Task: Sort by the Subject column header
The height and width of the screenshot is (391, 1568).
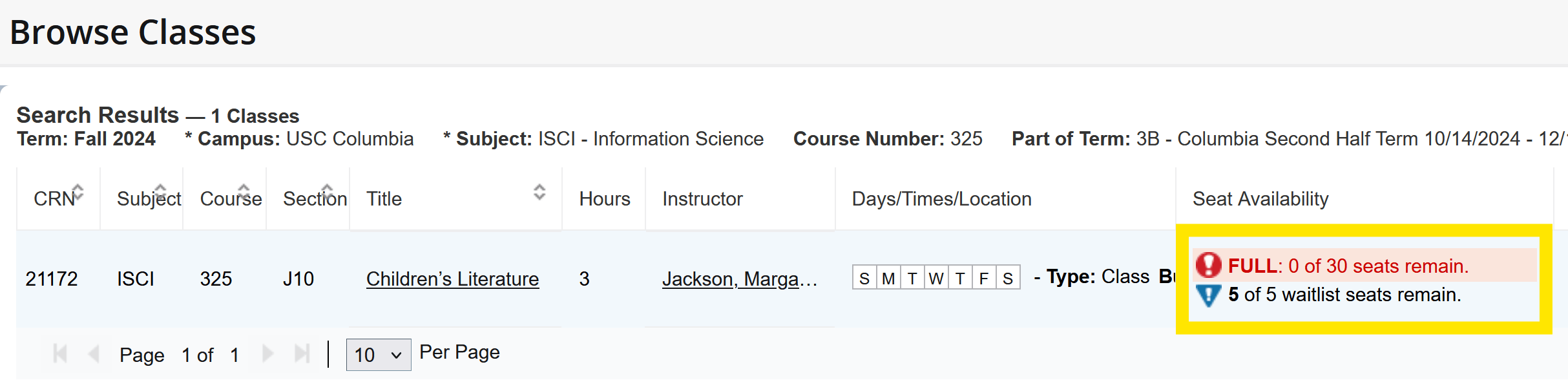Action: 149,199
